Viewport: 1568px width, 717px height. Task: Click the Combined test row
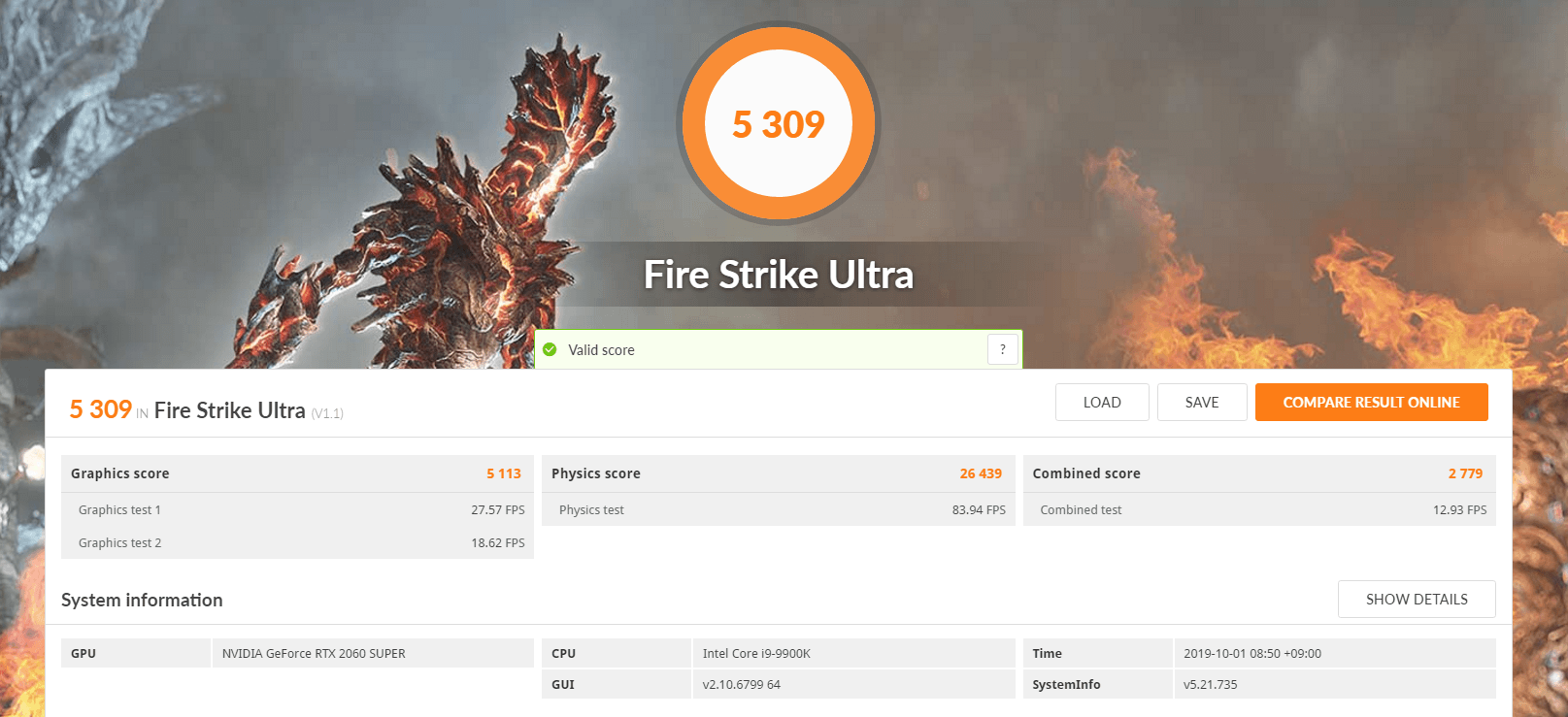tap(1258, 509)
